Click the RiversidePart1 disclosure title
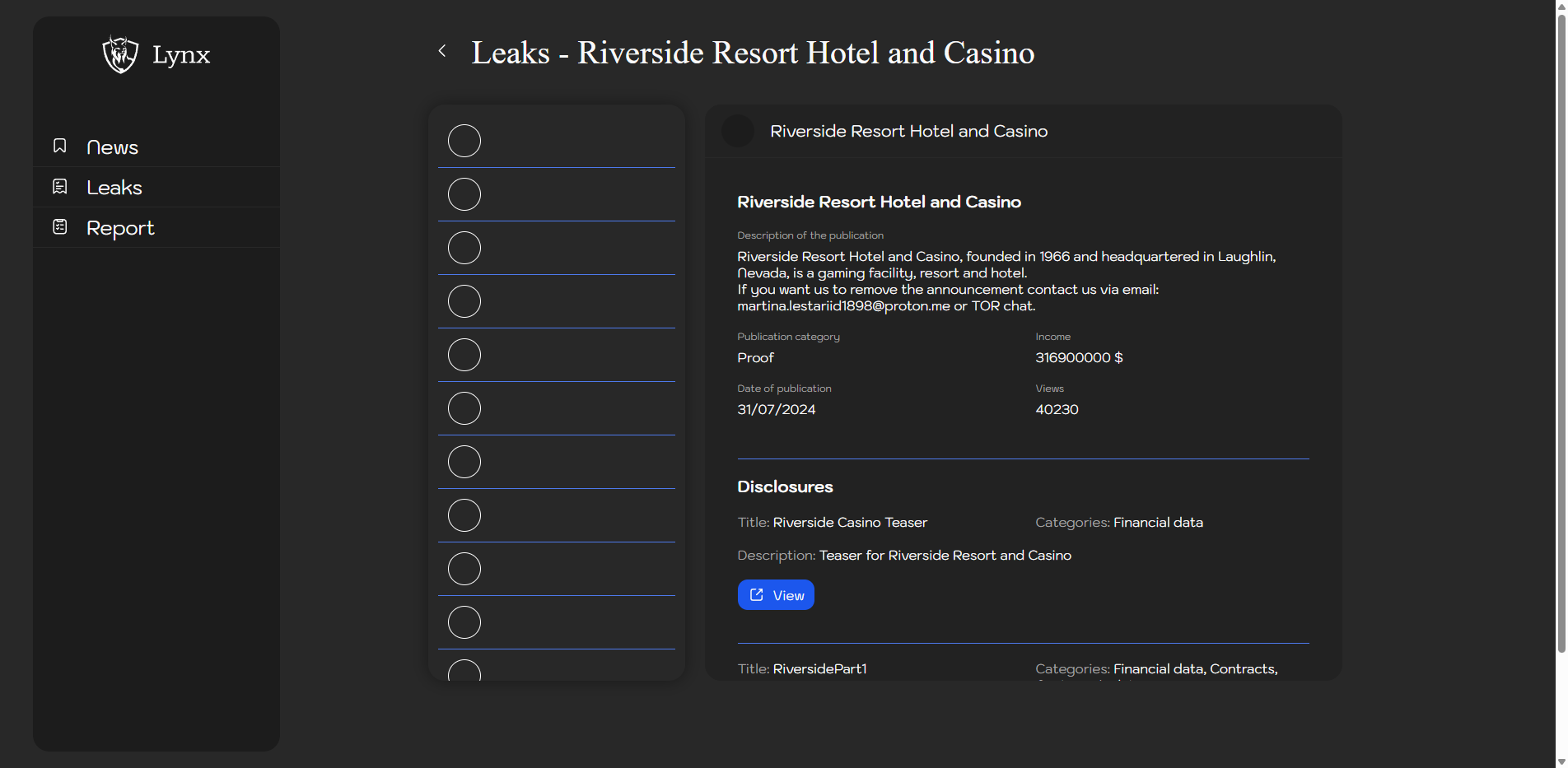The image size is (1568, 768). pyautogui.click(x=819, y=669)
